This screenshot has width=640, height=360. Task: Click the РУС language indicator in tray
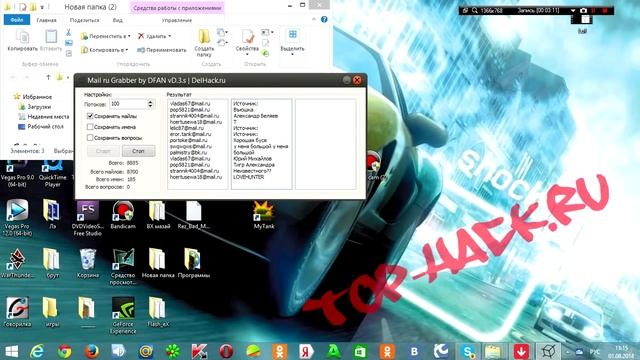[594, 352]
